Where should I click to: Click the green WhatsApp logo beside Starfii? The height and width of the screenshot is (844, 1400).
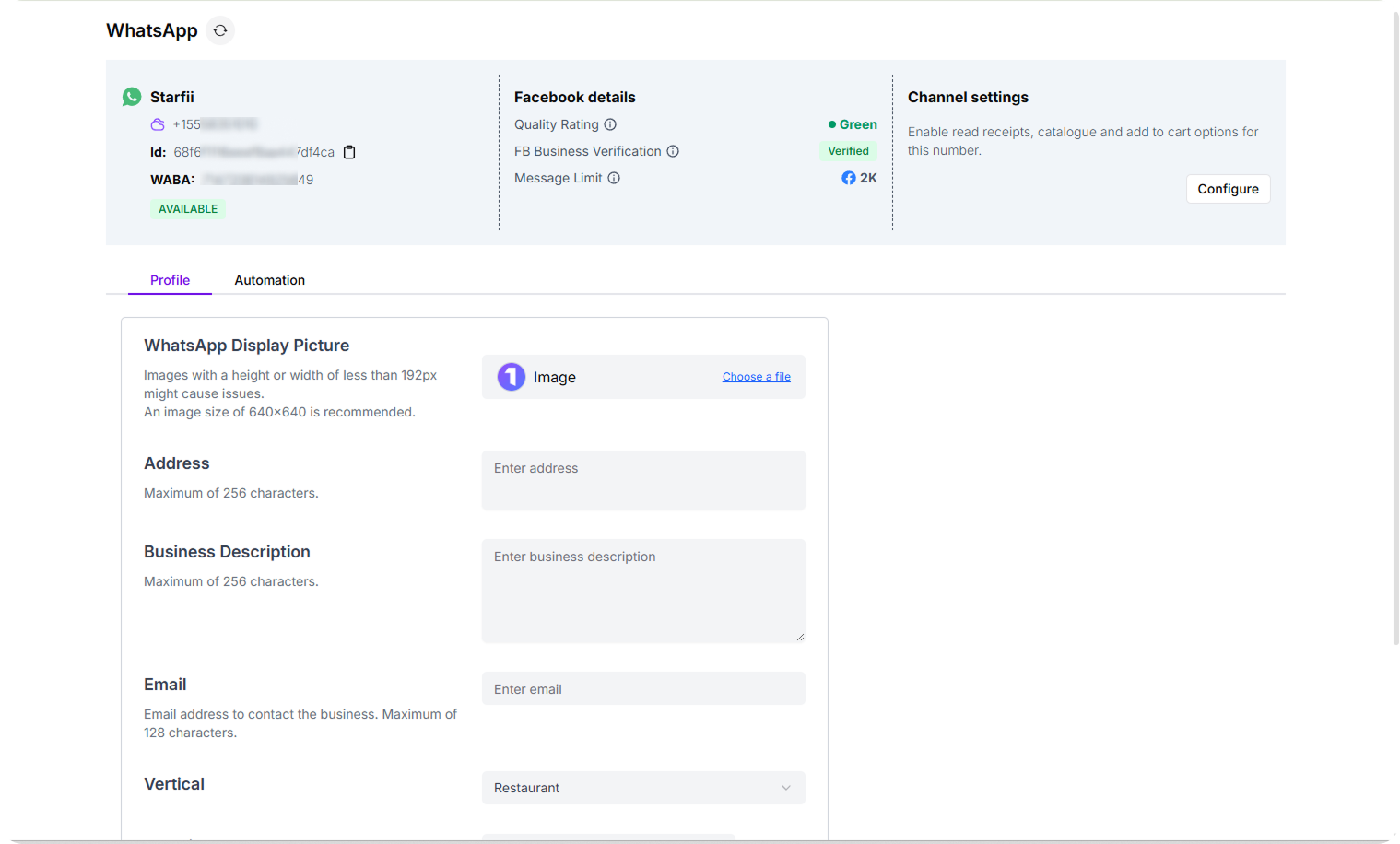[132, 97]
